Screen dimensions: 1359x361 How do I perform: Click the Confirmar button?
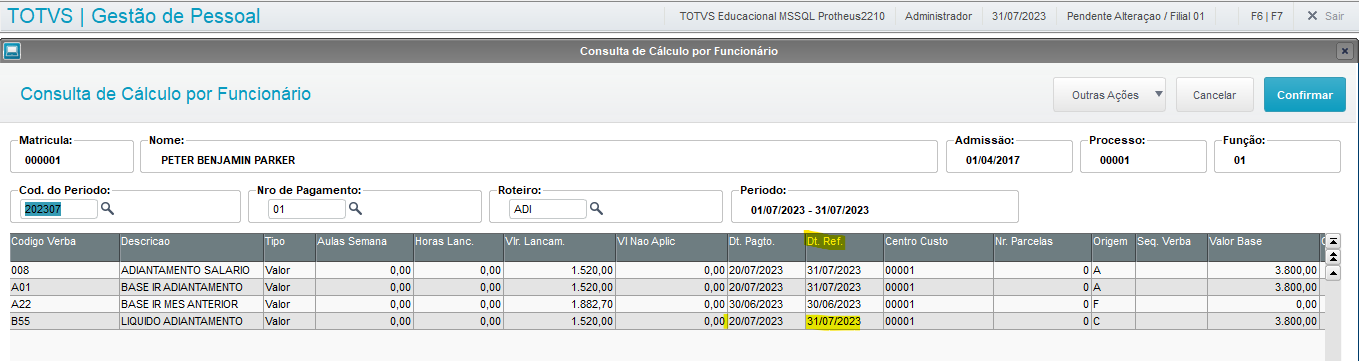point(1305,95)
